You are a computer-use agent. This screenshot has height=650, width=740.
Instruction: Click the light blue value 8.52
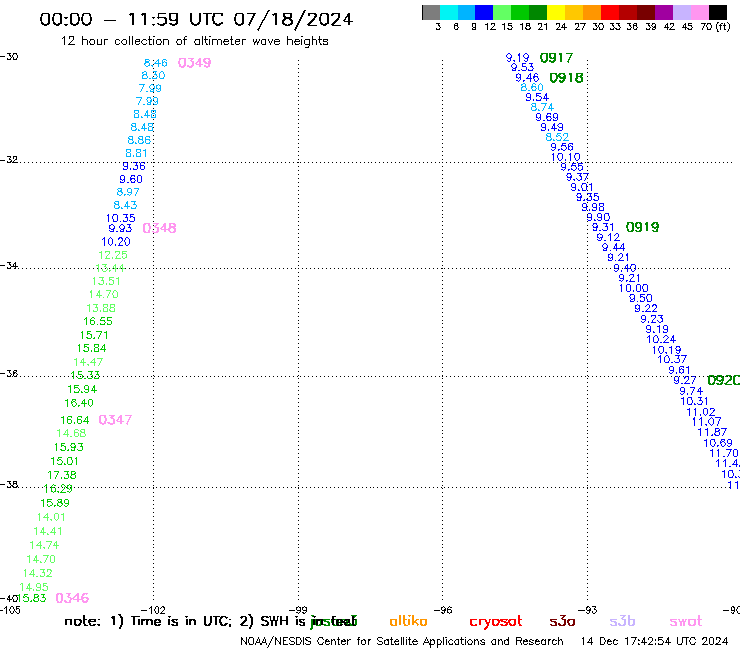(x=557, y=137)
